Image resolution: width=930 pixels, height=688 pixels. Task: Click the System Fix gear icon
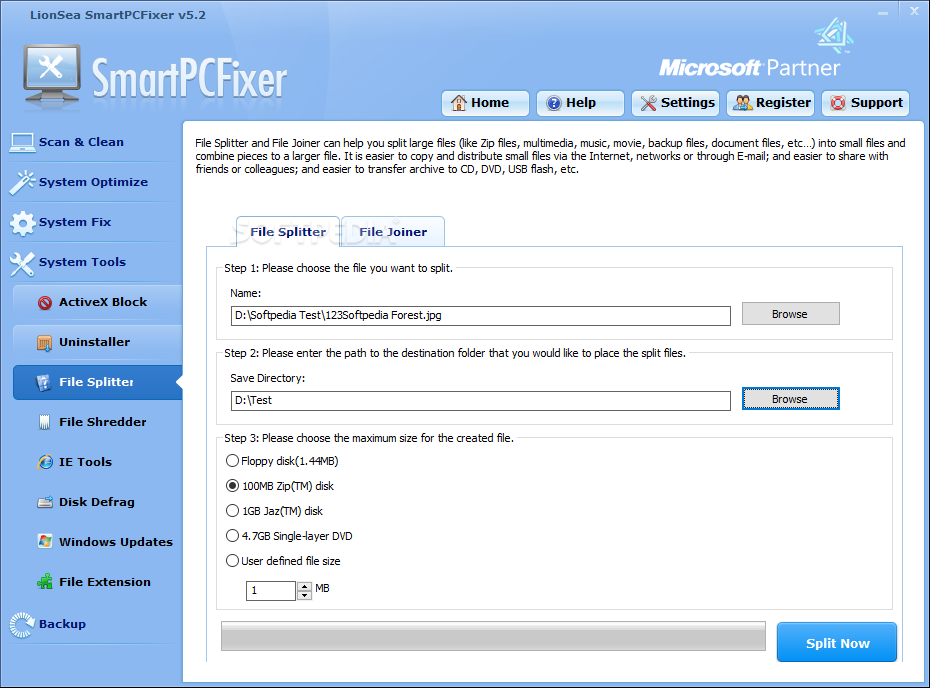23,223
